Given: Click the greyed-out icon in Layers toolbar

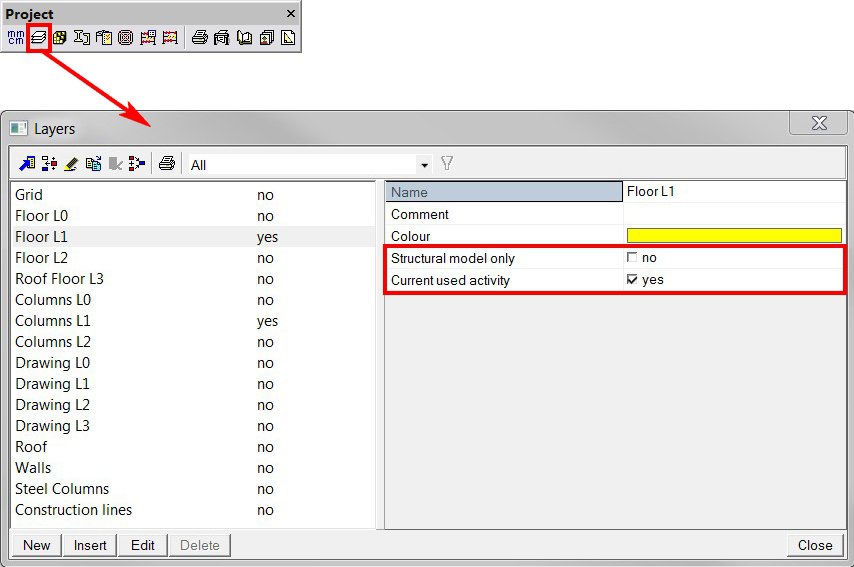Looking at the screenshot, I should (115, 163).
